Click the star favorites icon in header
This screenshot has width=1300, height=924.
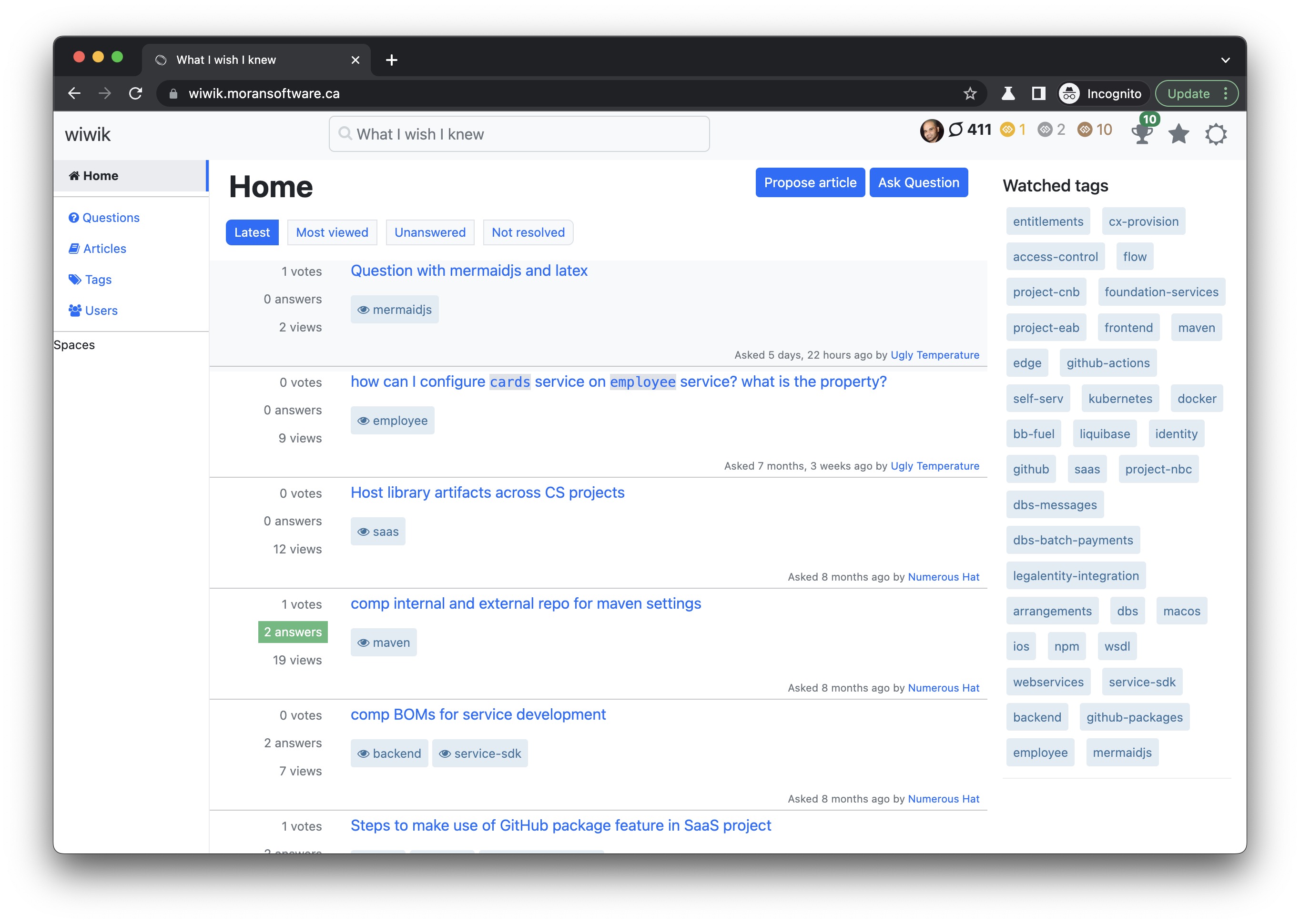(1178, 134)
